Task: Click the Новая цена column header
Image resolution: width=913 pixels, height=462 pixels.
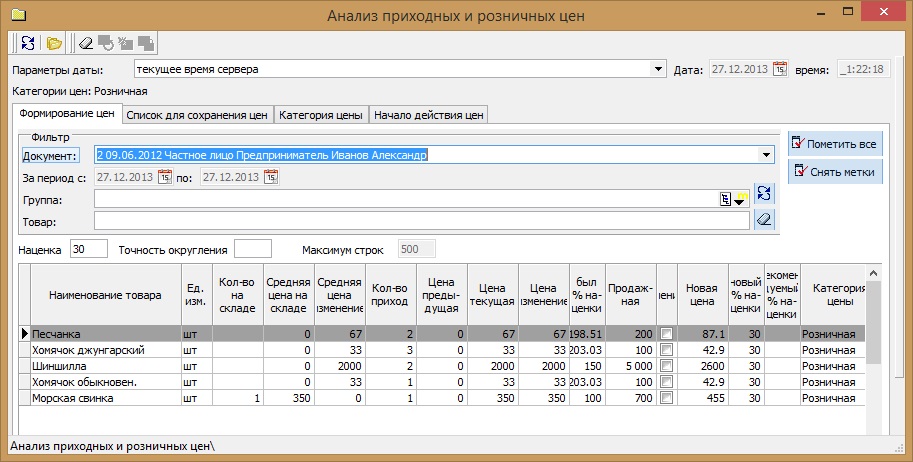Action: 702,295
